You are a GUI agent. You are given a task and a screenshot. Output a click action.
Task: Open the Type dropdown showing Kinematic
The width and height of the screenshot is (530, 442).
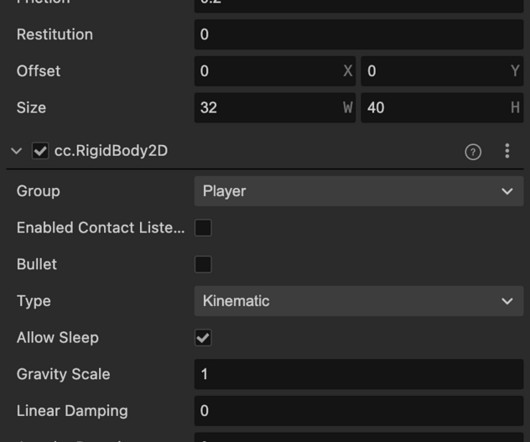359,301
